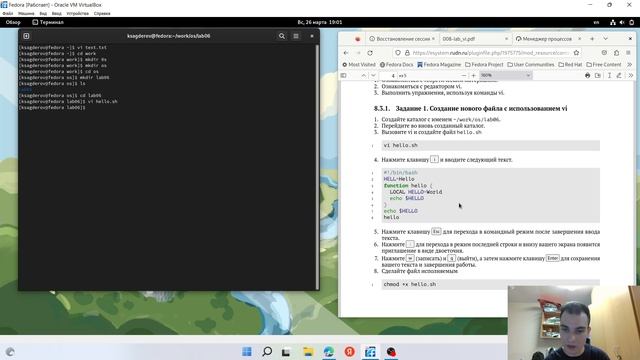Open Firefox extensions puzzle icon
The height and width of the screenshot is (360, 640).
(x=616, y=53)
